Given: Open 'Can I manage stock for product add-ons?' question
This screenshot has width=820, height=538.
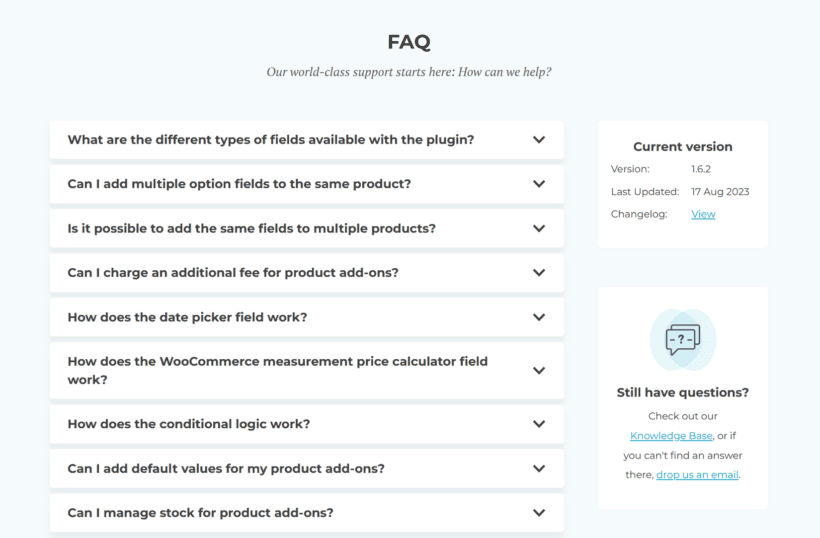Looking at the screenshot, I should click(x=306, y=512).
